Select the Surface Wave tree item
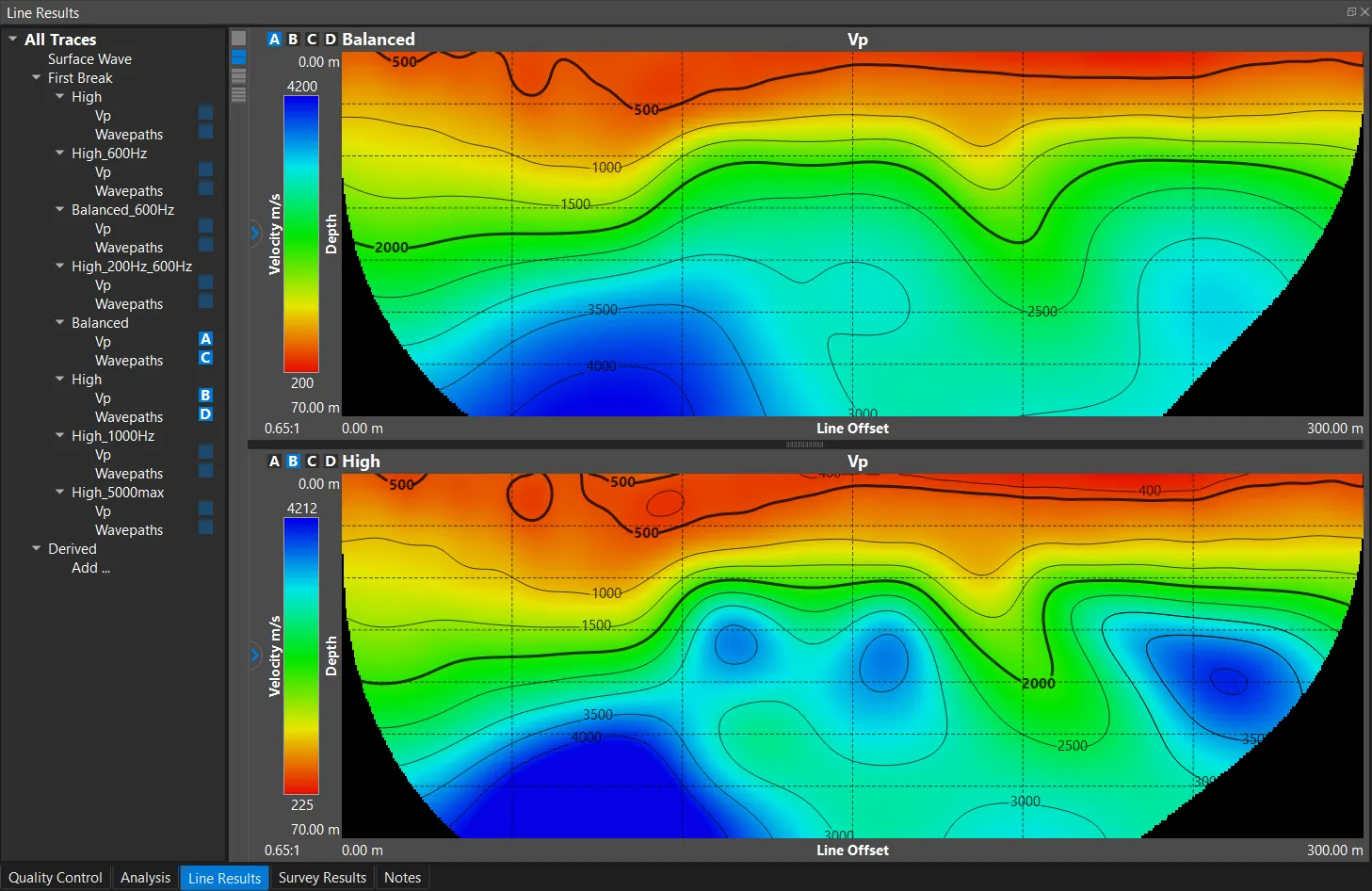1372x891 pixels. click(89, 58)
